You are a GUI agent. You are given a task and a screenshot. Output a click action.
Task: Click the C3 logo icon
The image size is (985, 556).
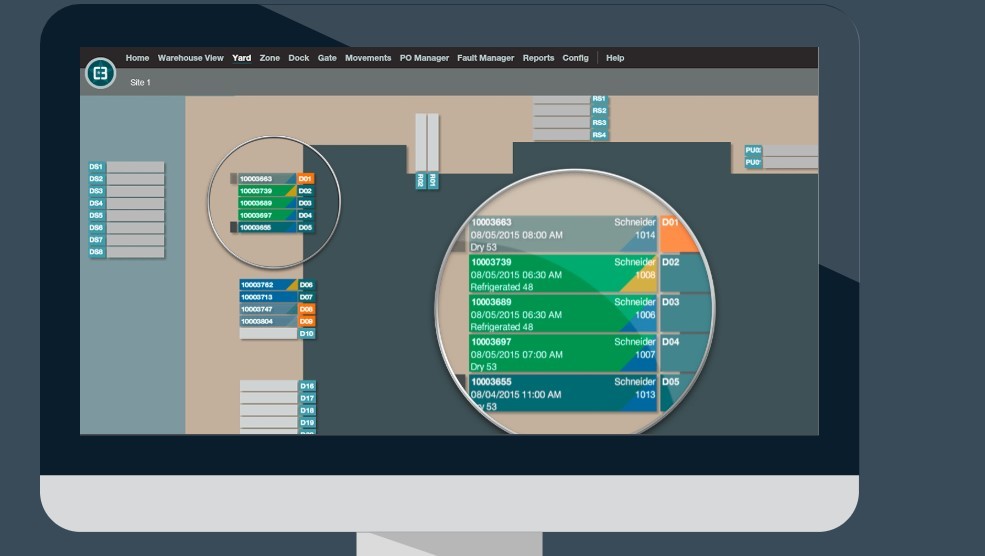coord(100,73)
